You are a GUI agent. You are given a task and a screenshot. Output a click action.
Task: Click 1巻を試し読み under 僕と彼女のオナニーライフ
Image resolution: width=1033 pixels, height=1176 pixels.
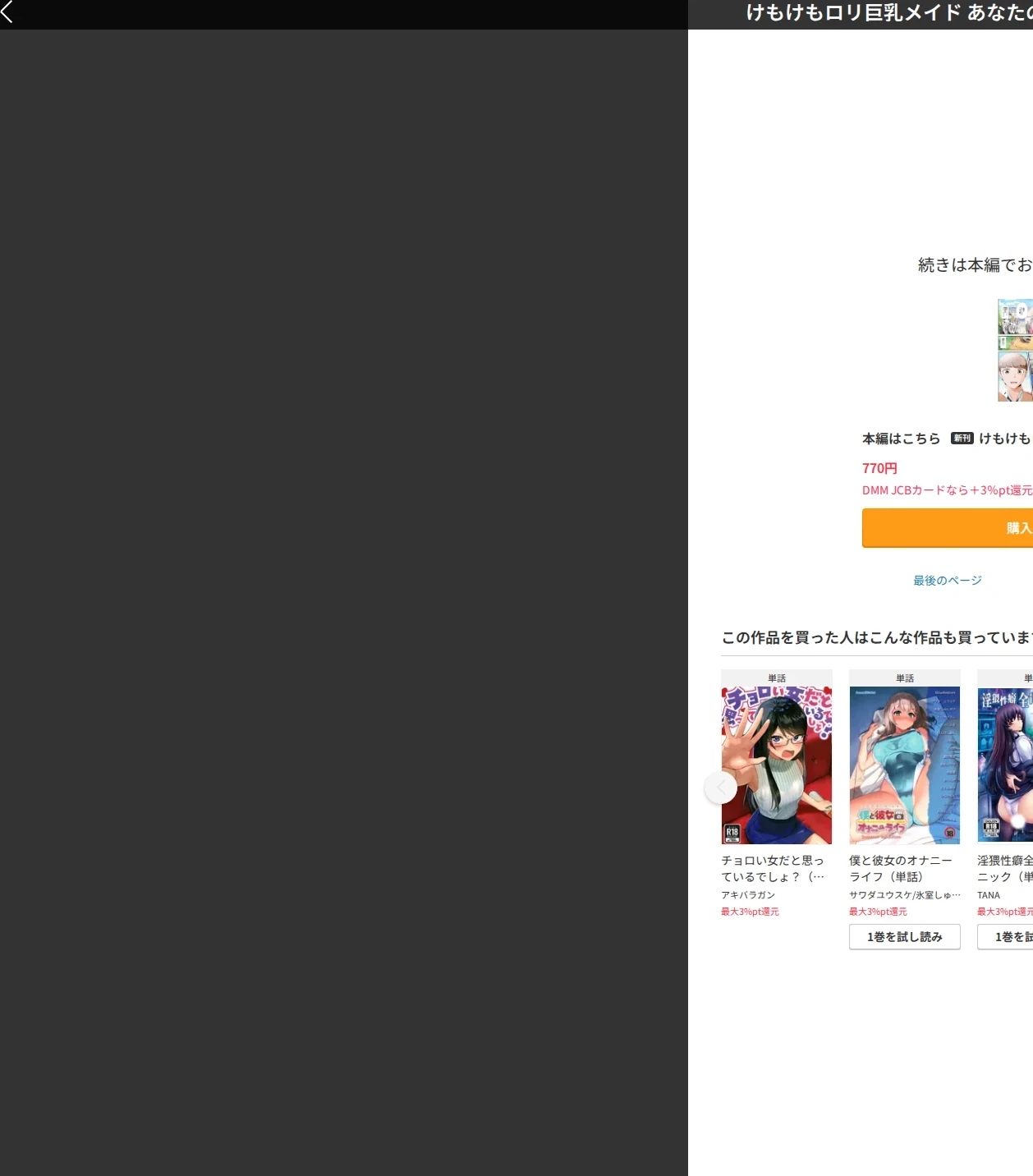pyautogui.click(x=905, y=937)
